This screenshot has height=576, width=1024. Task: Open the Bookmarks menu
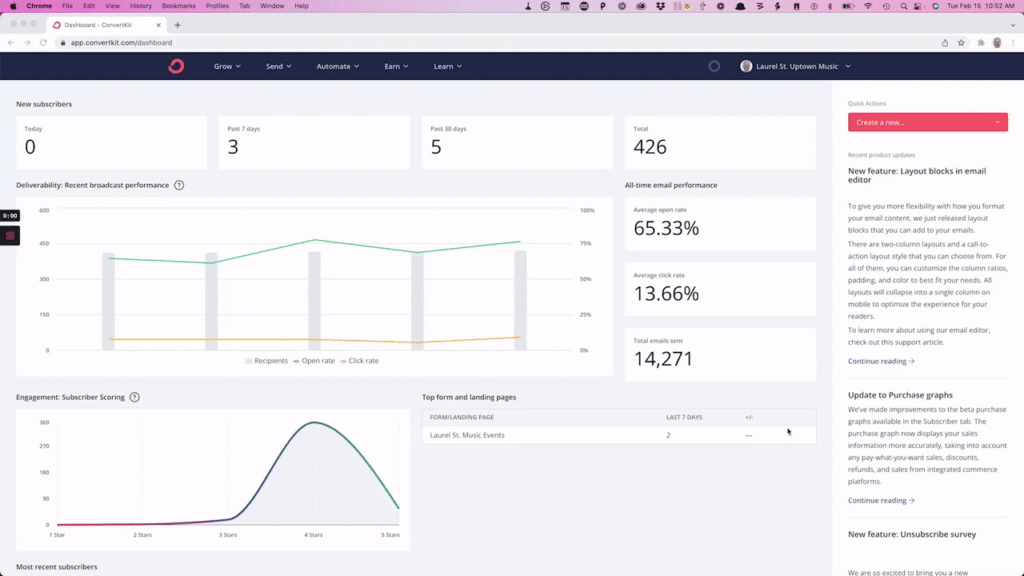point(179,6)
